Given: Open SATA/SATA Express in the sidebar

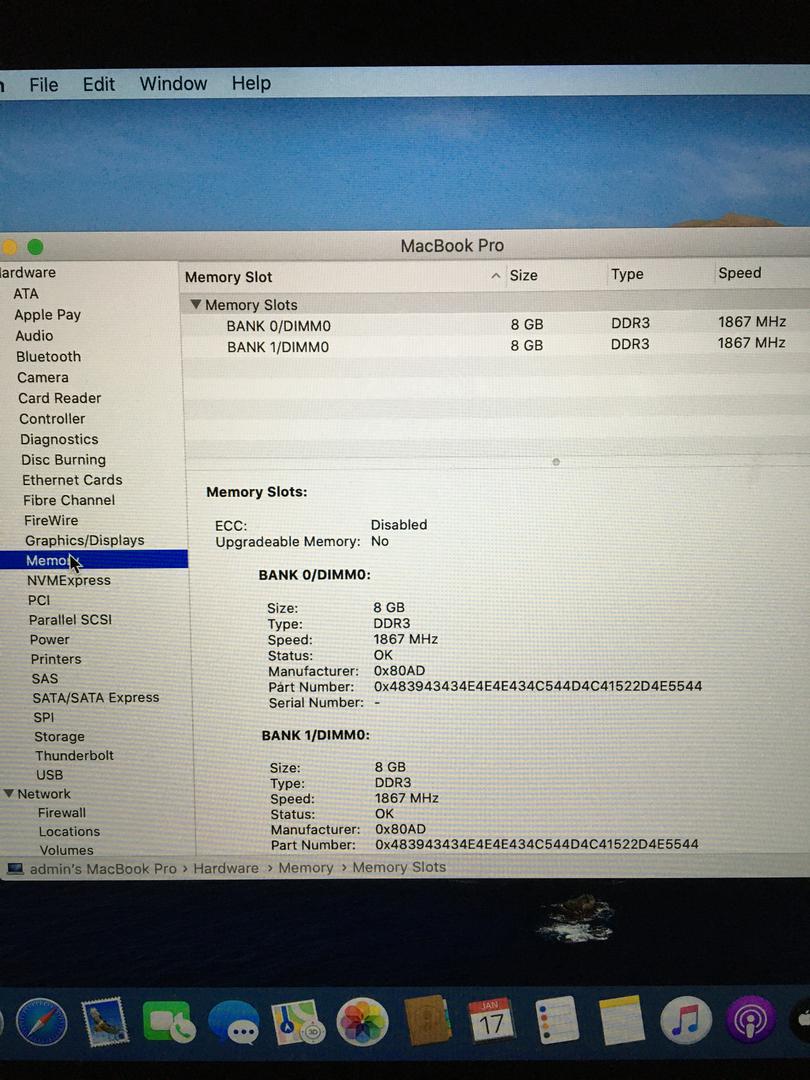Looking at the screenshot, I should pyautogui.click(x=96, y=698).
